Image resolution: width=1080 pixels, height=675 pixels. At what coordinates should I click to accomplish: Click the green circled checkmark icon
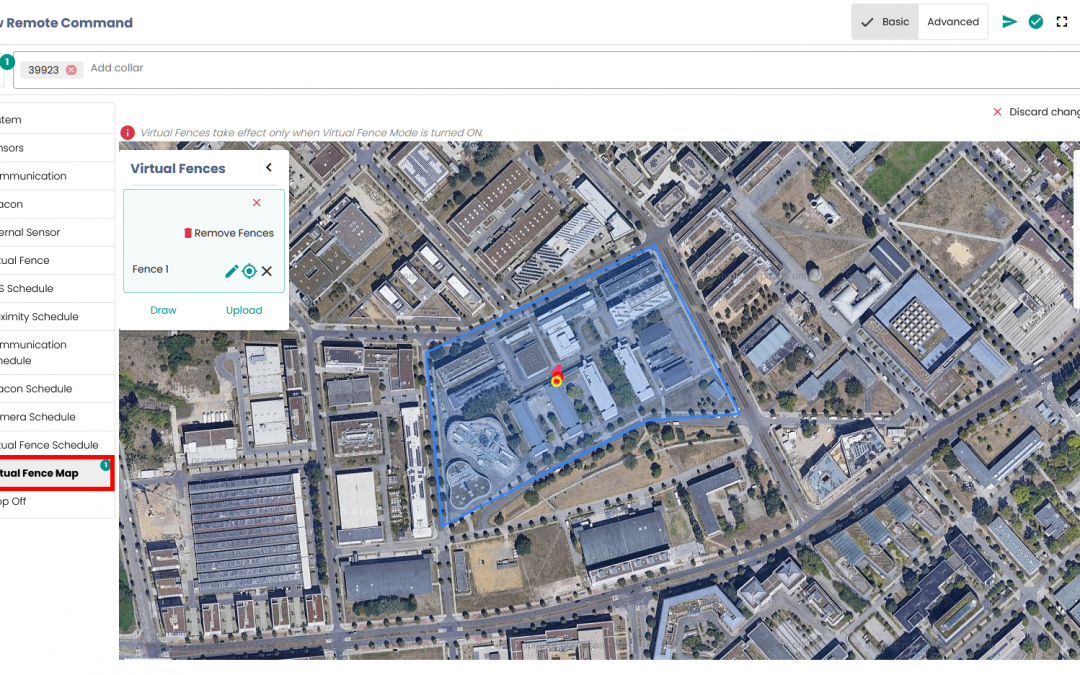[1036, 22]
